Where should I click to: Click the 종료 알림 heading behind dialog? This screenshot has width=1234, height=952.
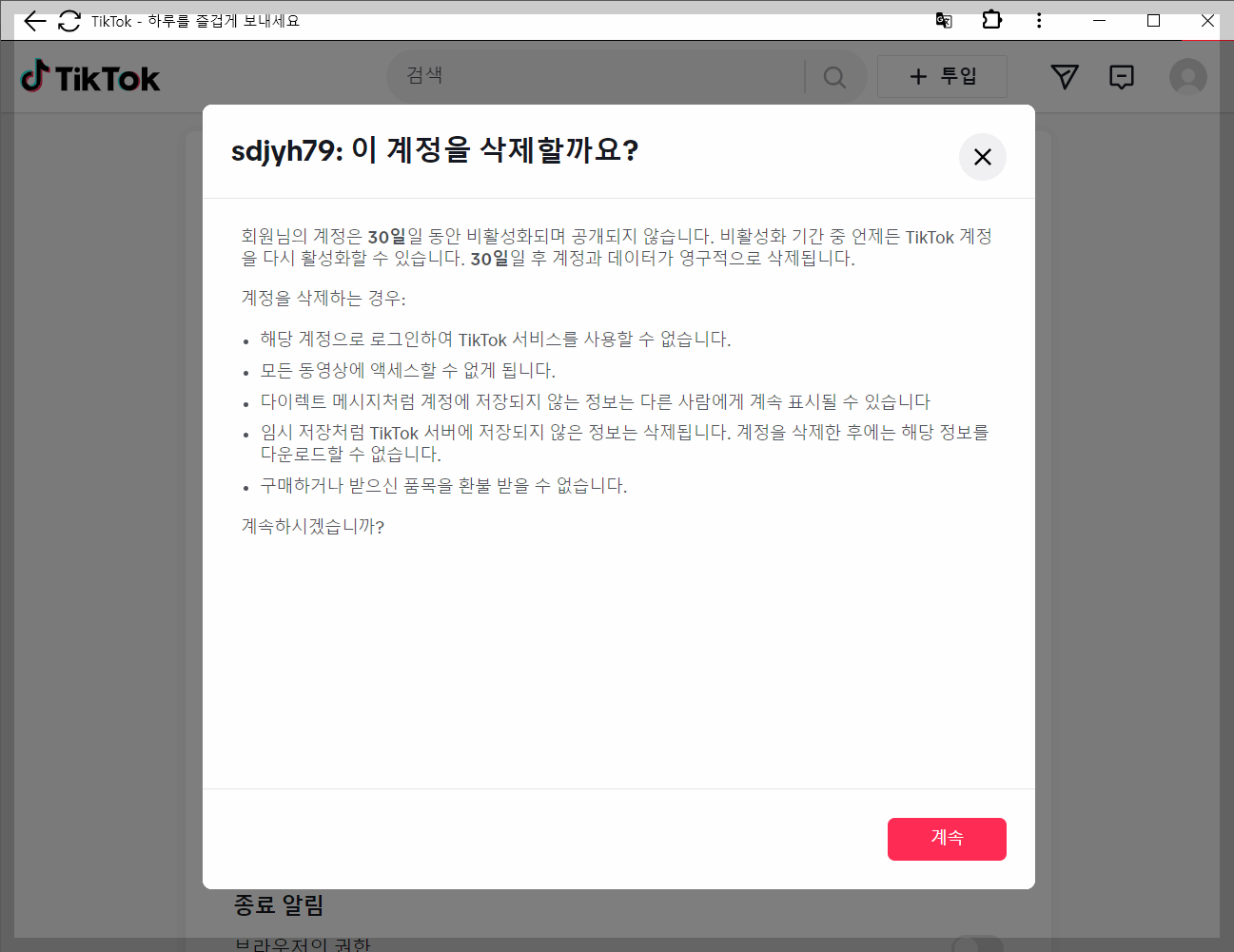[279, 904]
